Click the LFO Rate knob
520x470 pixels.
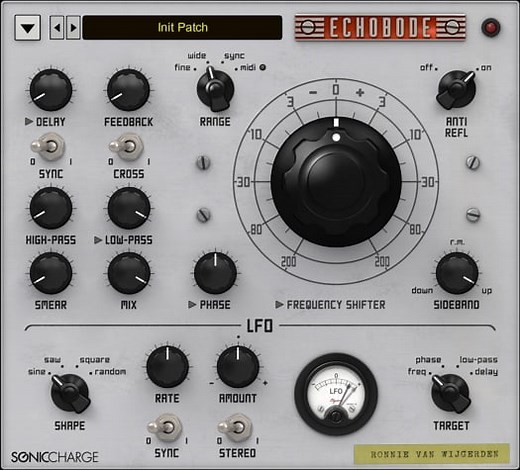(x=167, y=367)
